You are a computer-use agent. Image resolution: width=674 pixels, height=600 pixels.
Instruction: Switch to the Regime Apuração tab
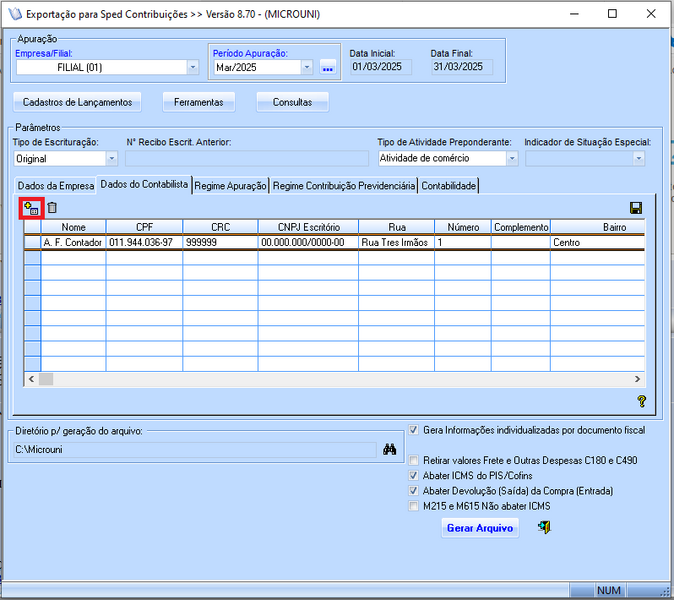230,186
